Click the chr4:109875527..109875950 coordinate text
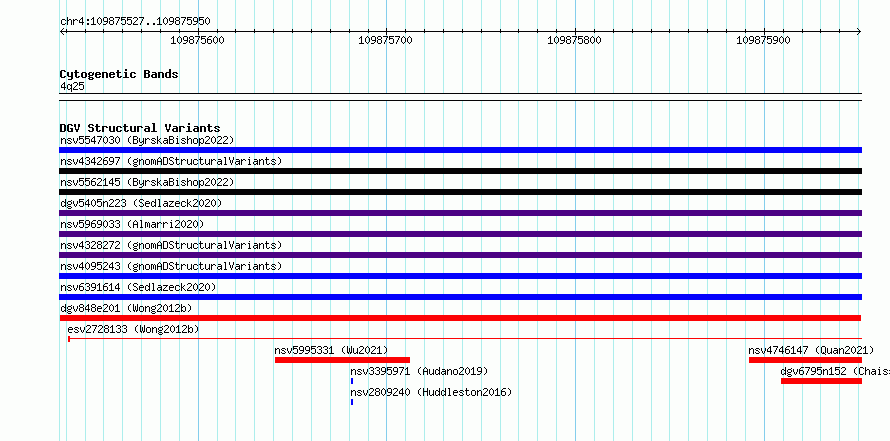 (135, 22)
